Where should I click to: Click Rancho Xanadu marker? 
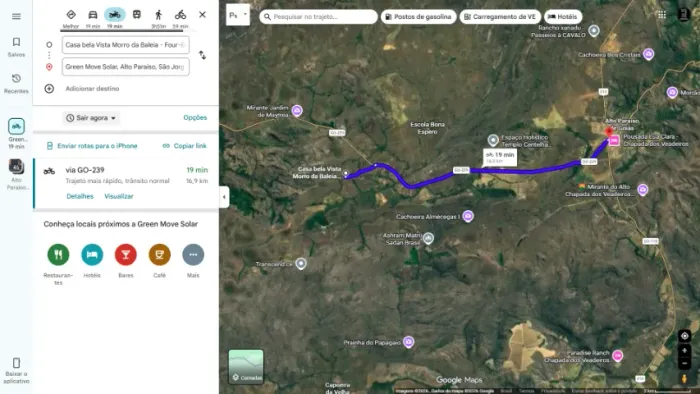(x=594, y=31)
